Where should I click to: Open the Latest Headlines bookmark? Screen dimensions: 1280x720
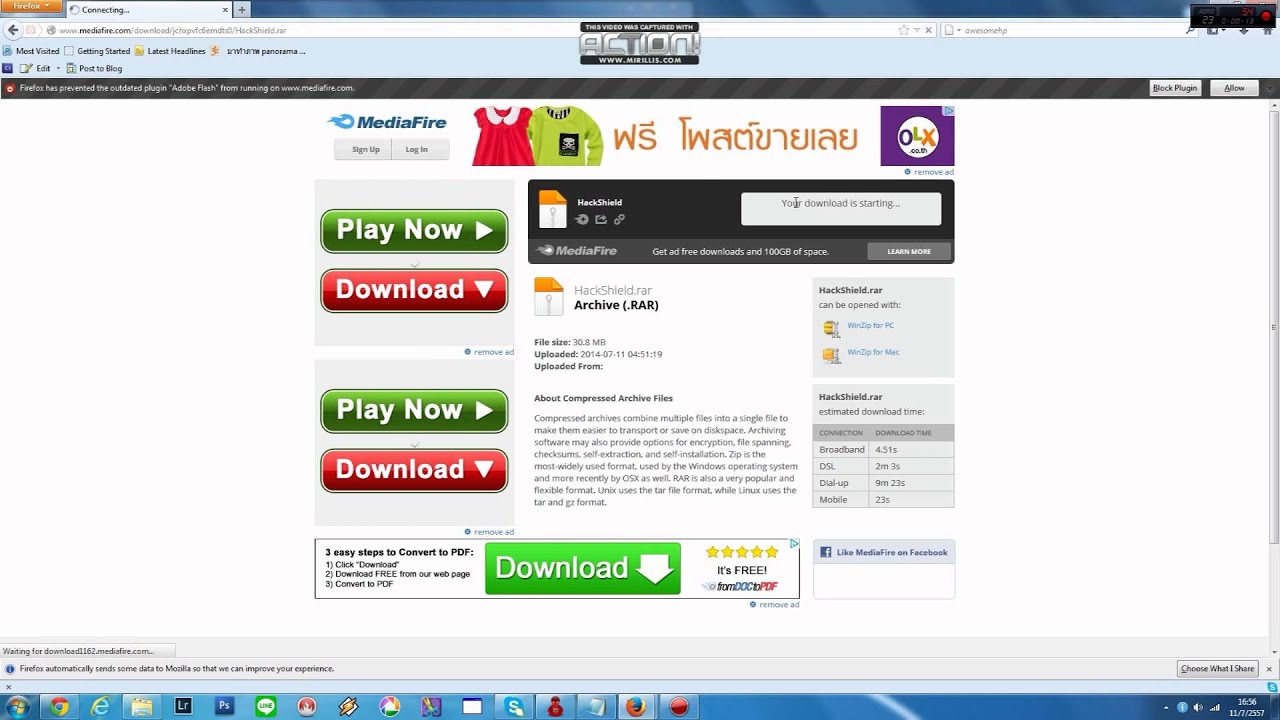[170, 51]
